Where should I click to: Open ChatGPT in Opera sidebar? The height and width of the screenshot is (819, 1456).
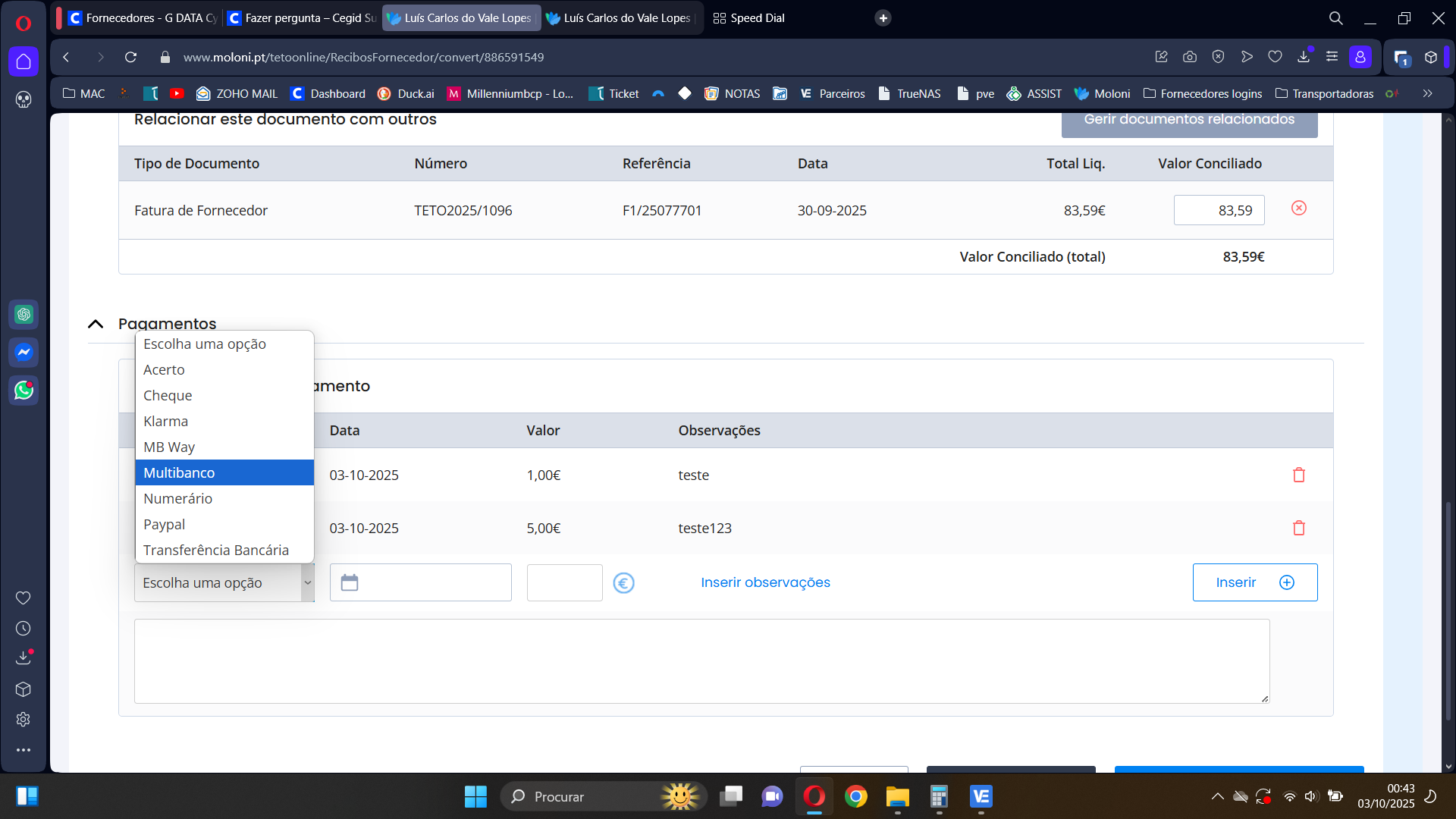coord(24,314)
